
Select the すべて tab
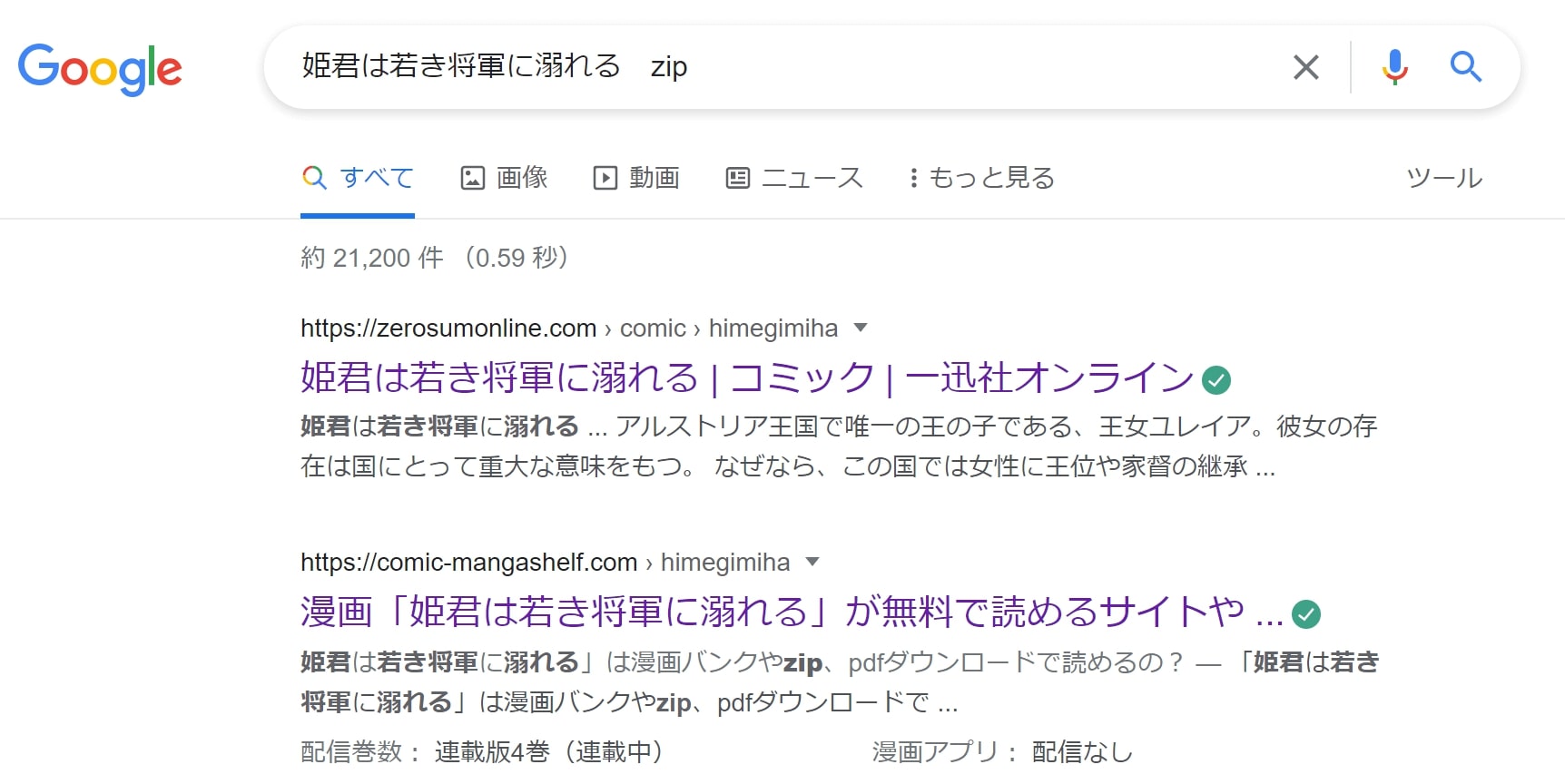coord(358,178)
